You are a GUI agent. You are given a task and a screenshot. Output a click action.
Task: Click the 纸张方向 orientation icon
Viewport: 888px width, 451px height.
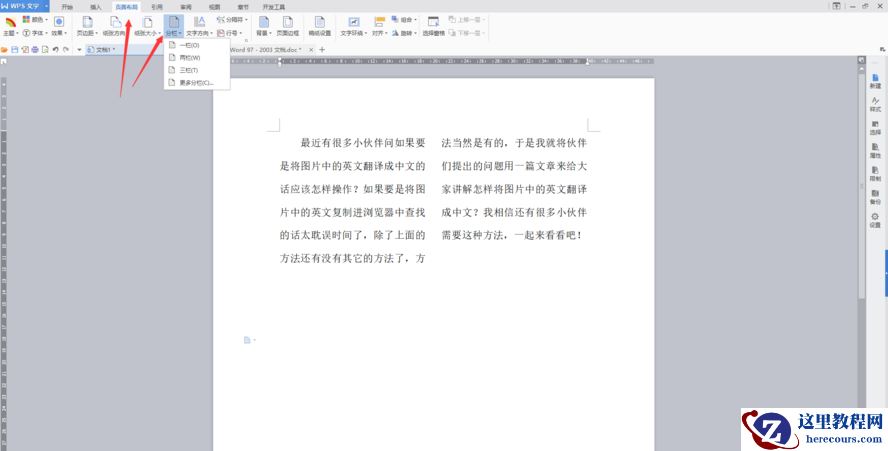pyautogui.click(x=115, y=23)
